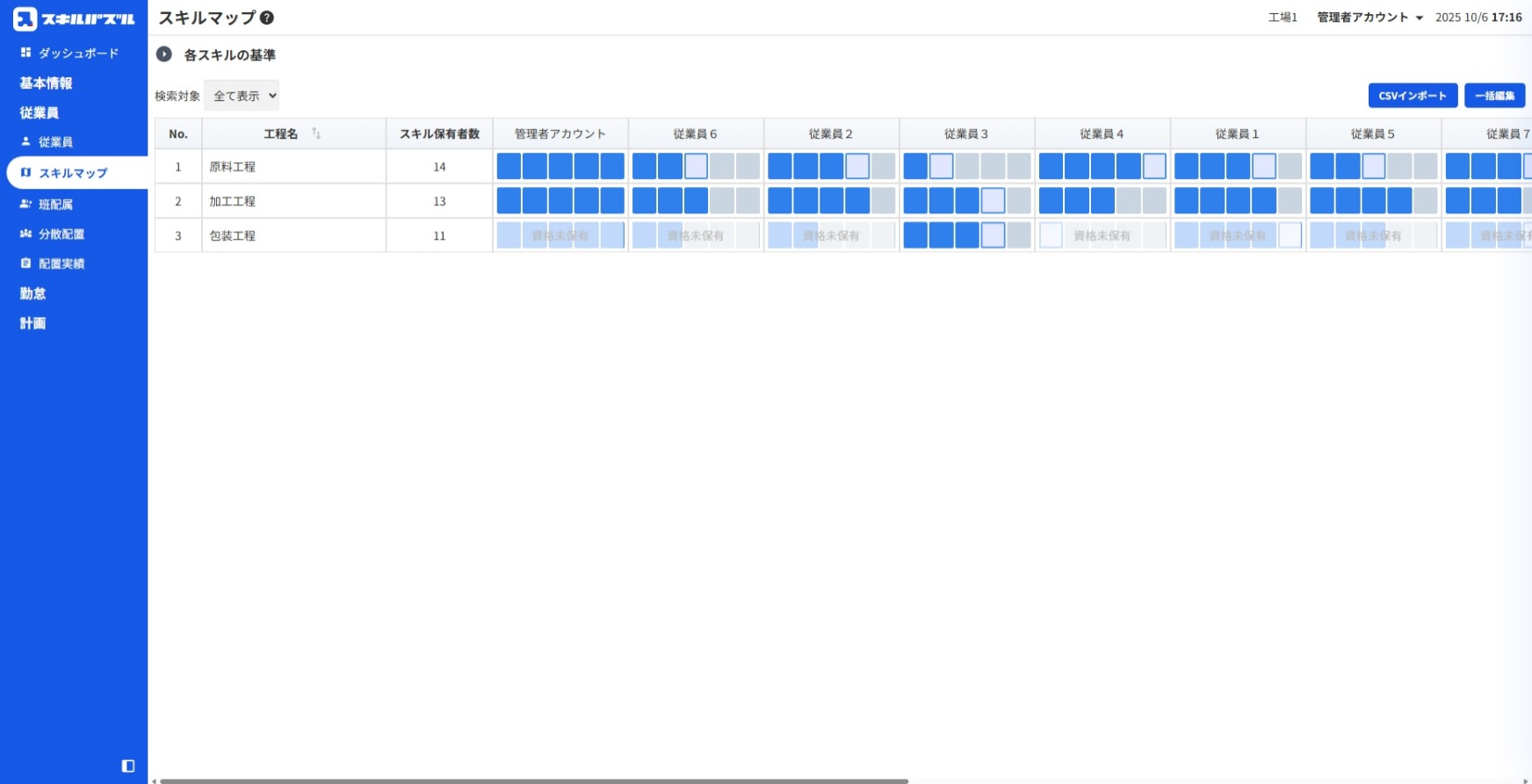The width and height of the screenshot is (1532, 784).
Task: Click the ダッシュボード grid icon in sidebar
Action: point(25,53)
